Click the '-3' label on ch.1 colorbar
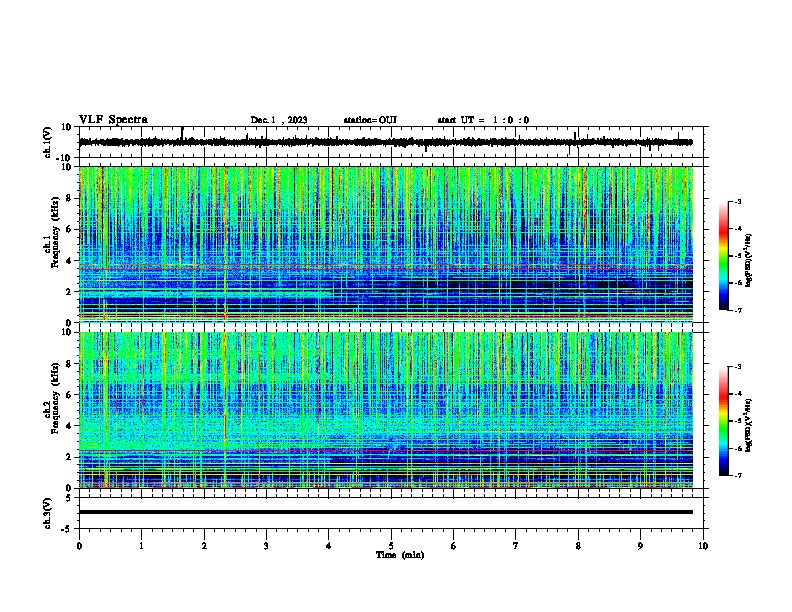The image size is (792, 612). pyautogui.click(x=737, y=202)
